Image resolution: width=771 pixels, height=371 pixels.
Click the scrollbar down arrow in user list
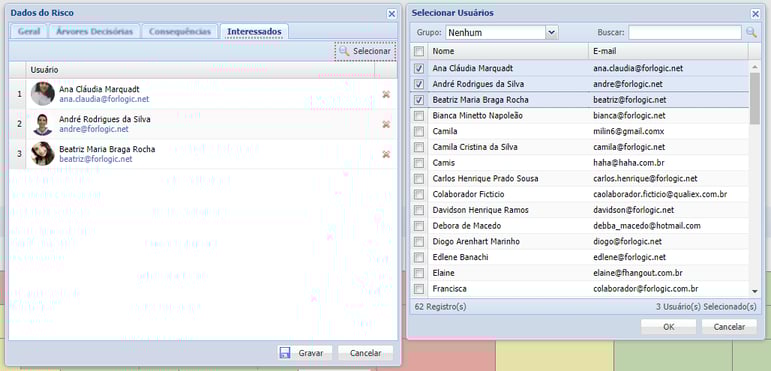coord(755,291)
